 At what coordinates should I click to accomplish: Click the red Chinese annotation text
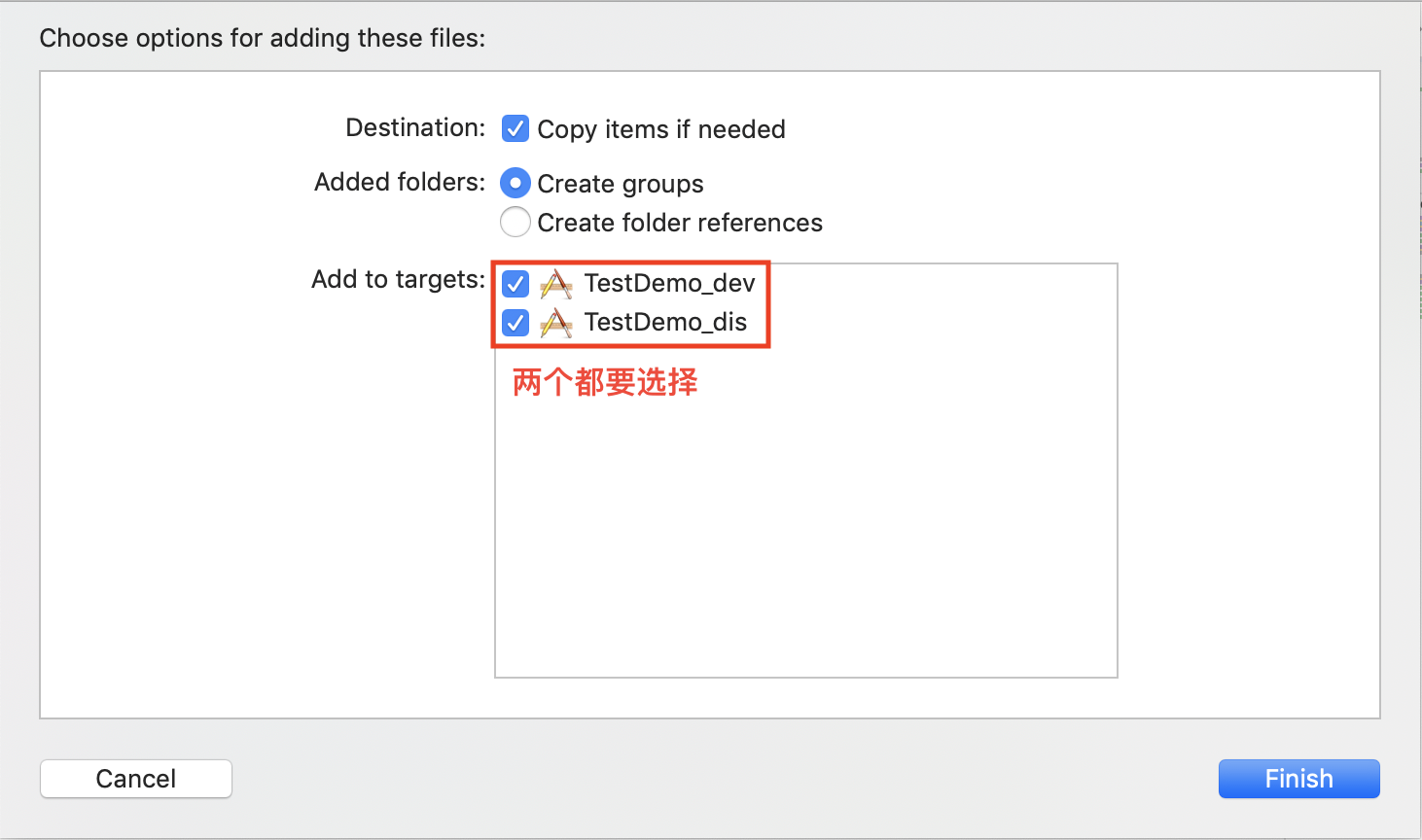click(605, 382)
